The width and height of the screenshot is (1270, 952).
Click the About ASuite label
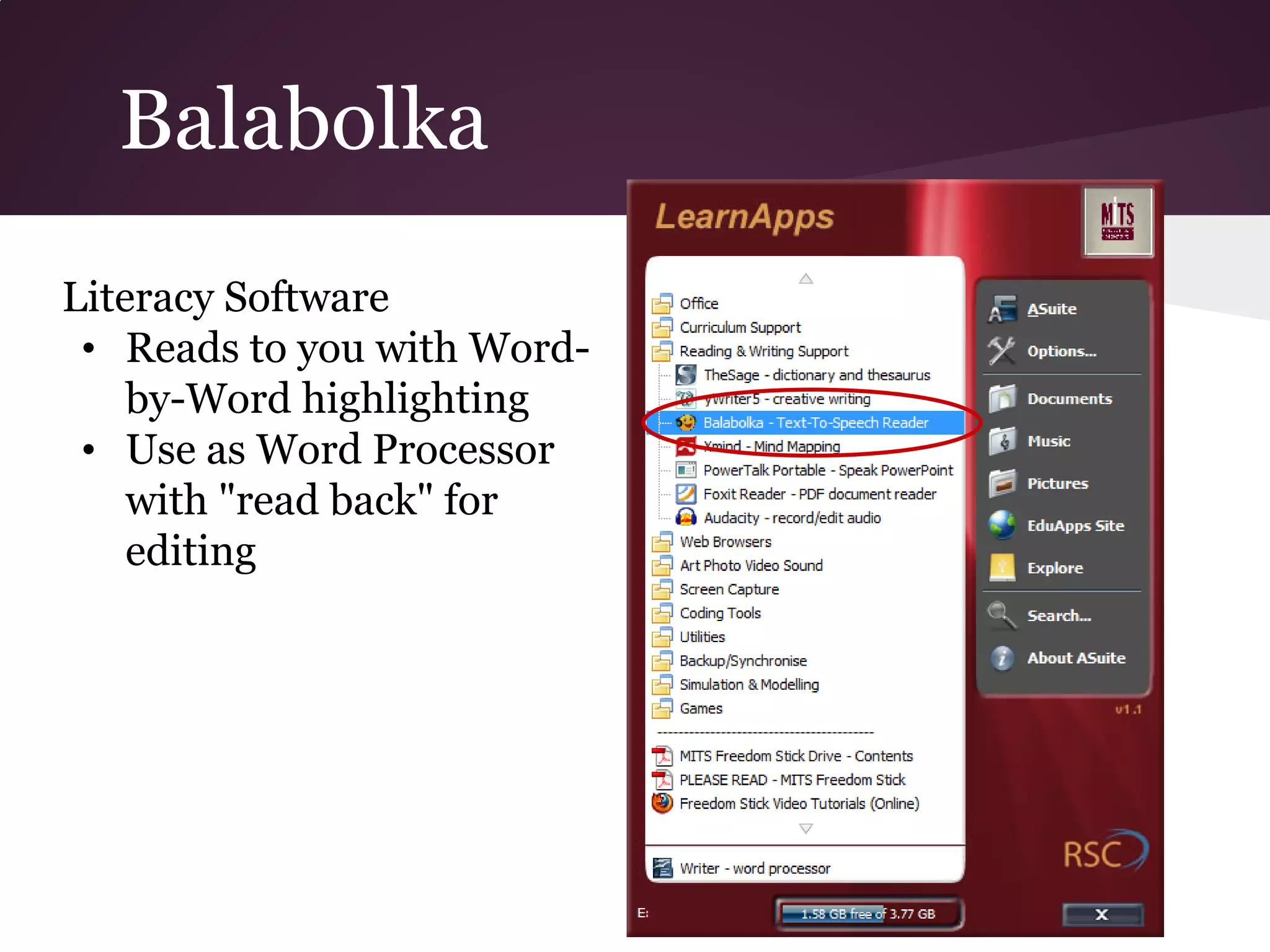pos(1076,658)
